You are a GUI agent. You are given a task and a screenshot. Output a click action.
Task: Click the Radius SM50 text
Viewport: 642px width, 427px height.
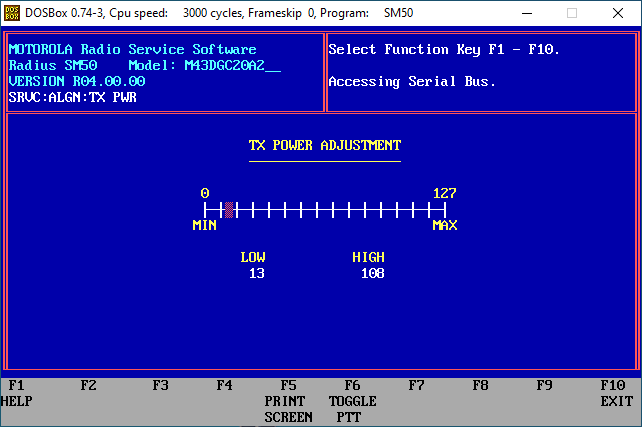click(x=53, y=66)
